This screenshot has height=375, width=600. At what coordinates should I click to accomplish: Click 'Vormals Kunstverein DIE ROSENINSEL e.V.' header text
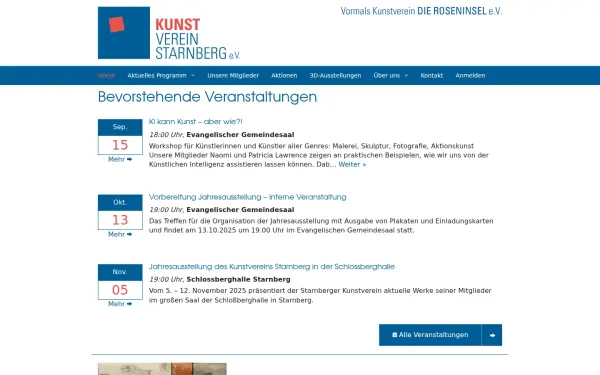point(421,11)
